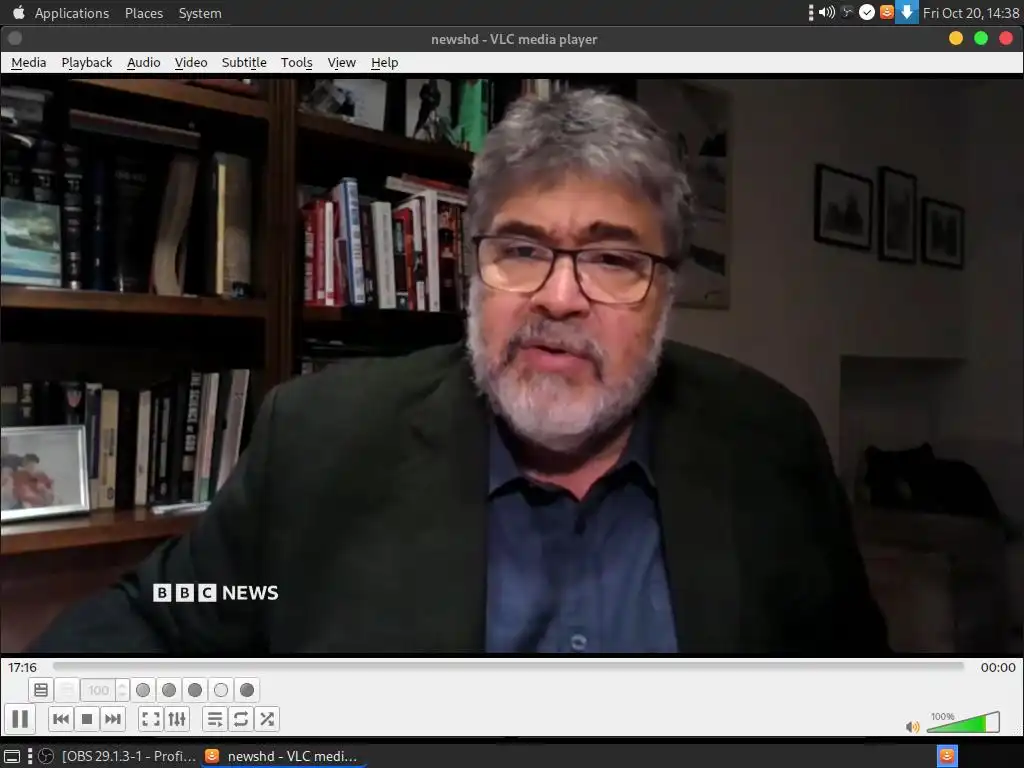Open the System menu in top panel

coord(200,13)
